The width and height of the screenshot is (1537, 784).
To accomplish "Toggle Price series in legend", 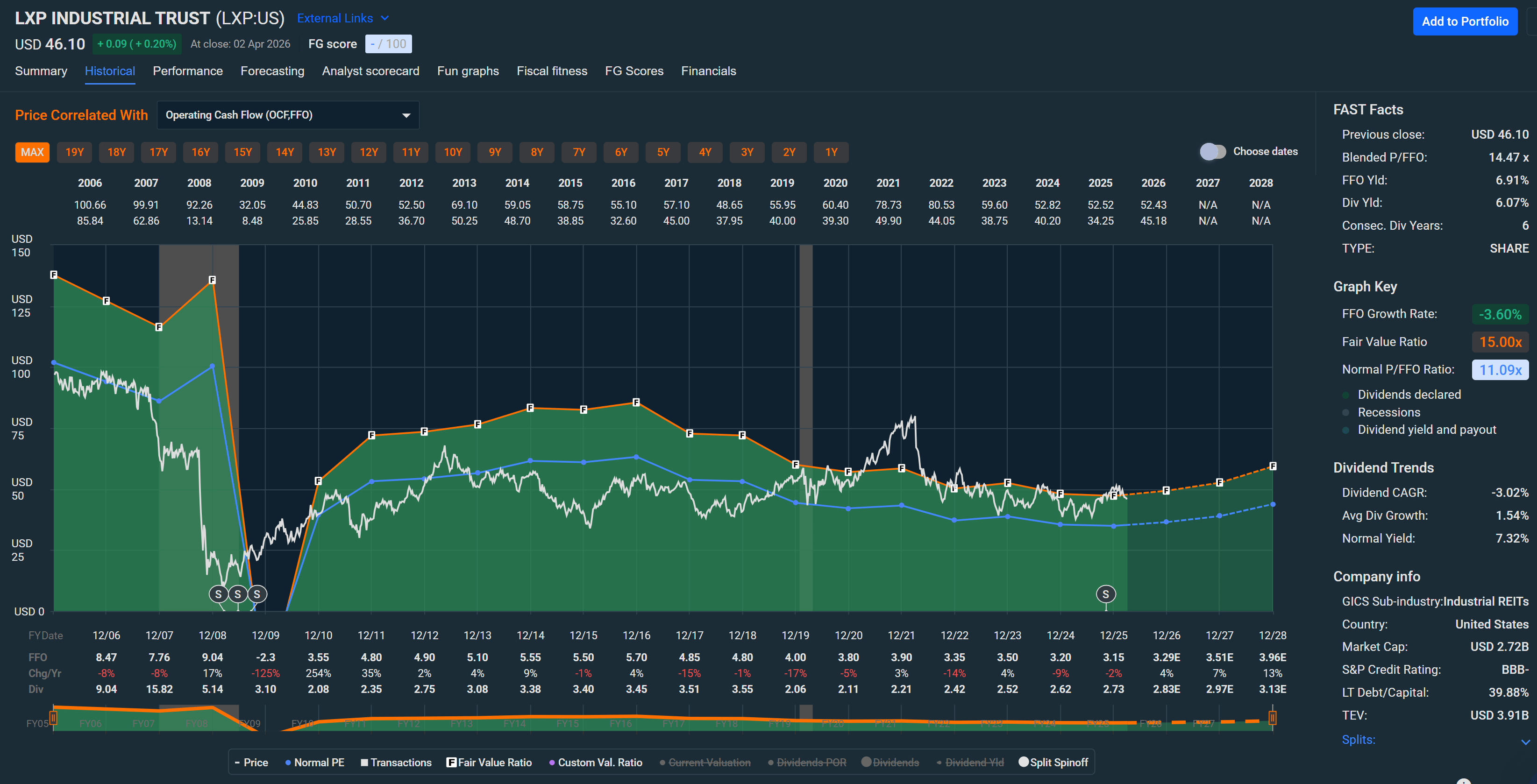I will pos(251,763).
